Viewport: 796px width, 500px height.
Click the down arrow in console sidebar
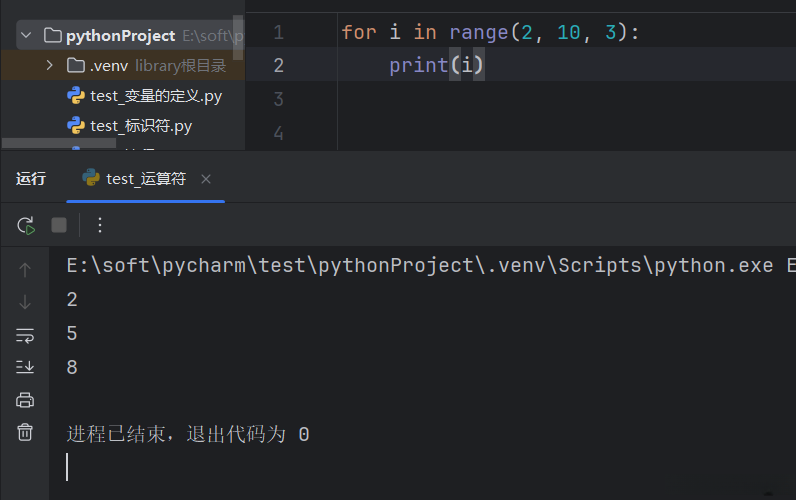pyautogui.click(x=25, y=302)
